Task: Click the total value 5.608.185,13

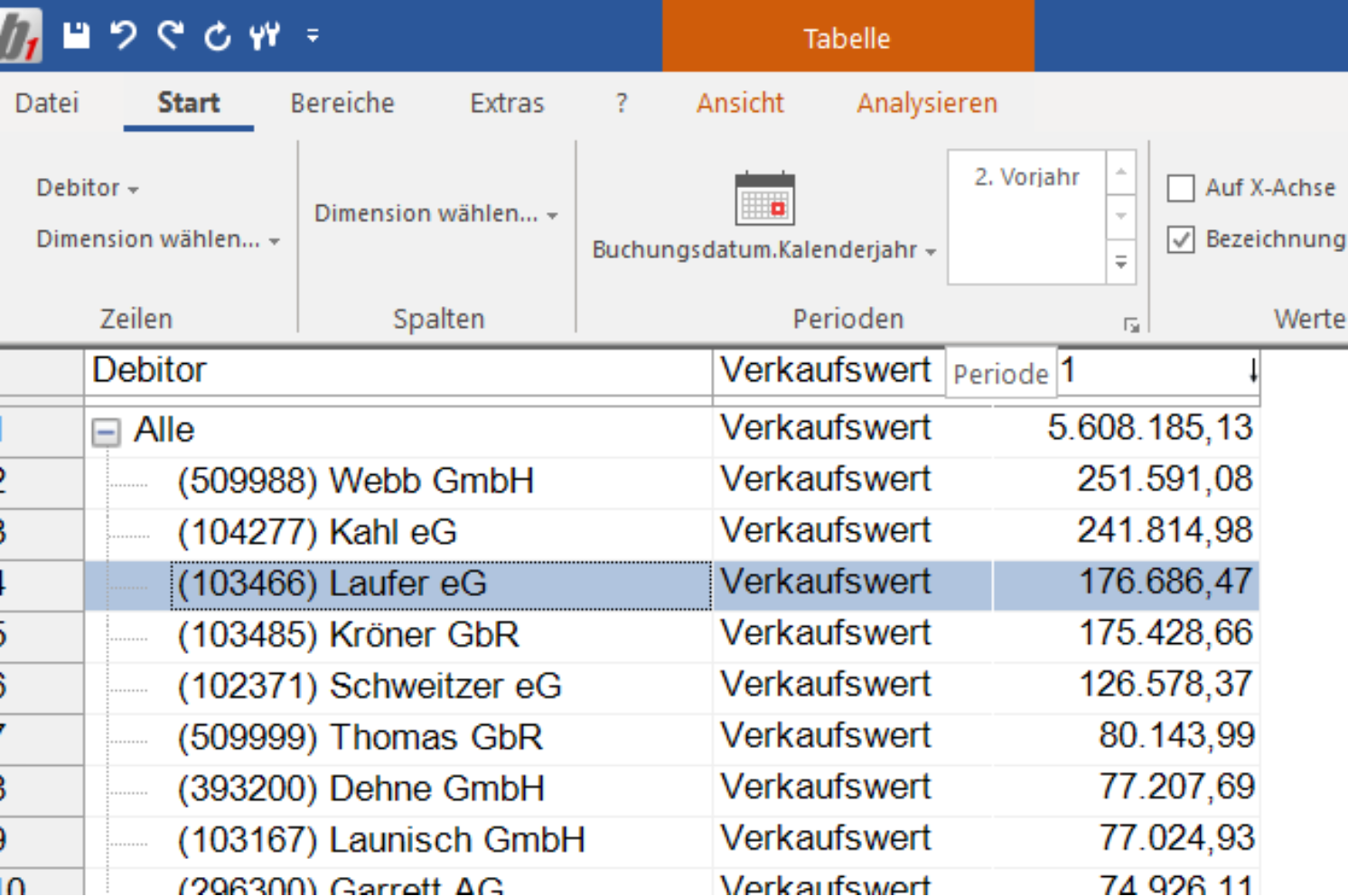Action: coord(1150,428)
